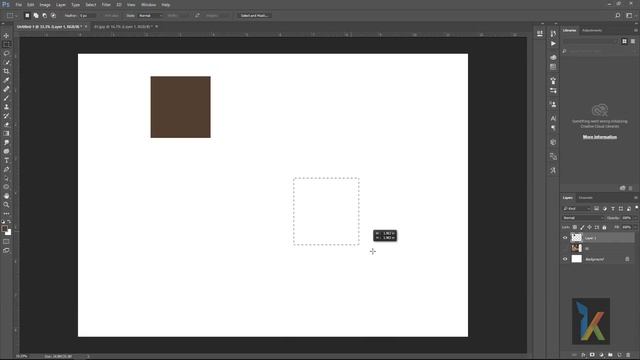
Task: Choose Intersect with selection mode
Action: point(53,16)
